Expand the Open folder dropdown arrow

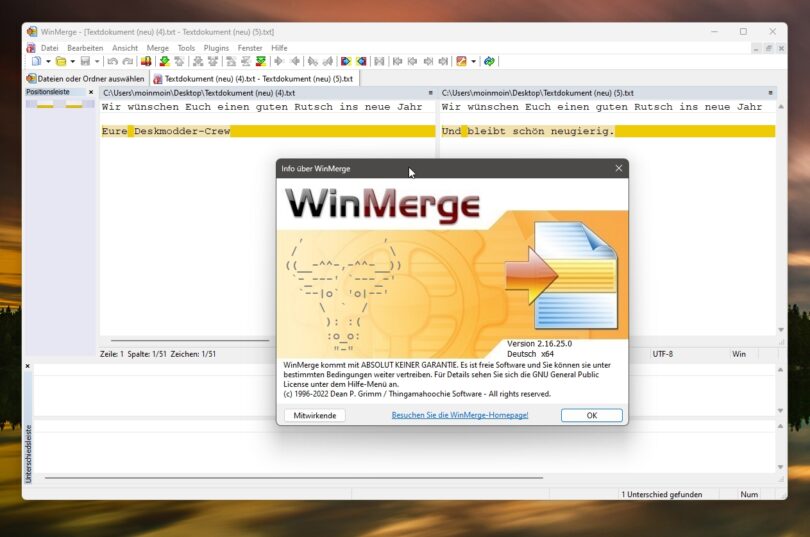(x=72, y=62)
